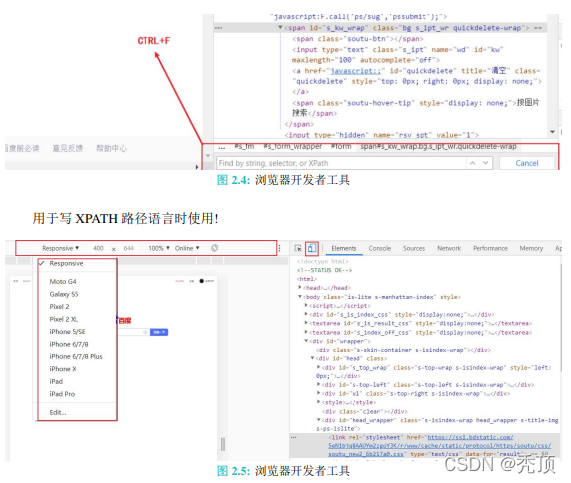
Task: Click the Elements panel scrollbar down arrow
Action: 552,132
